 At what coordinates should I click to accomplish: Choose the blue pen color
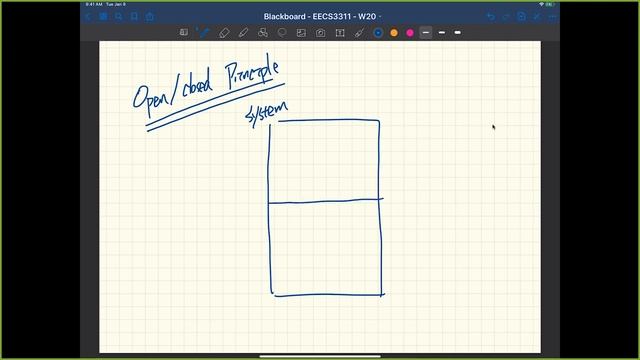pos(378,33)
